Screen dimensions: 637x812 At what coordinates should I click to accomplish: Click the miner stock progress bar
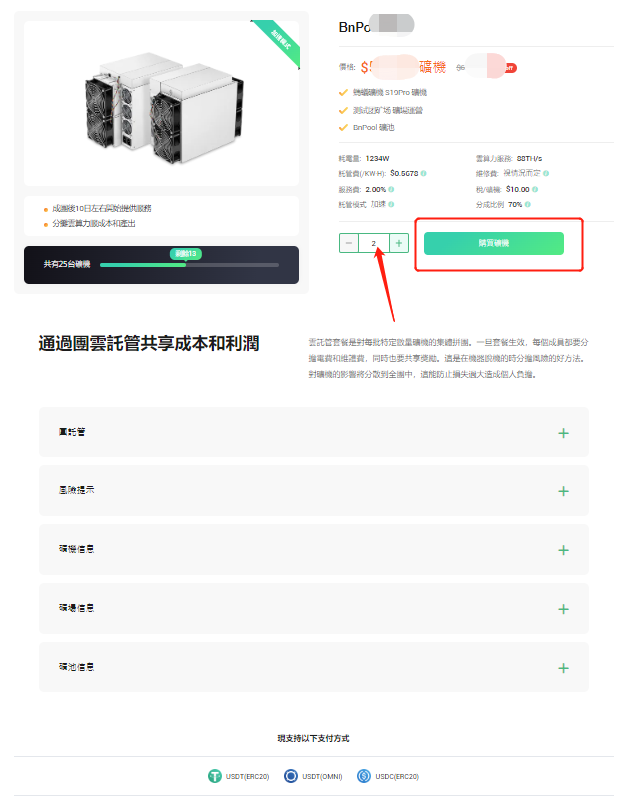tap(189, 265)
